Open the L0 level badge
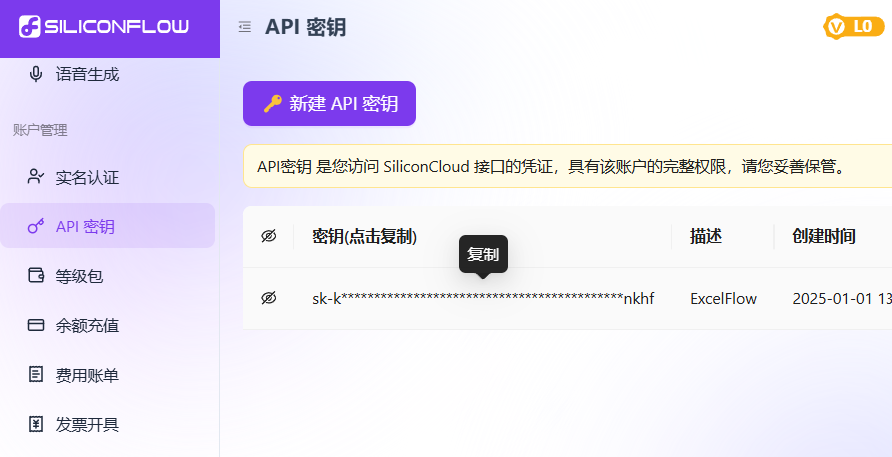Image resolution: width=892 pixels, height=457 pixels. click(x=853, y=27)
